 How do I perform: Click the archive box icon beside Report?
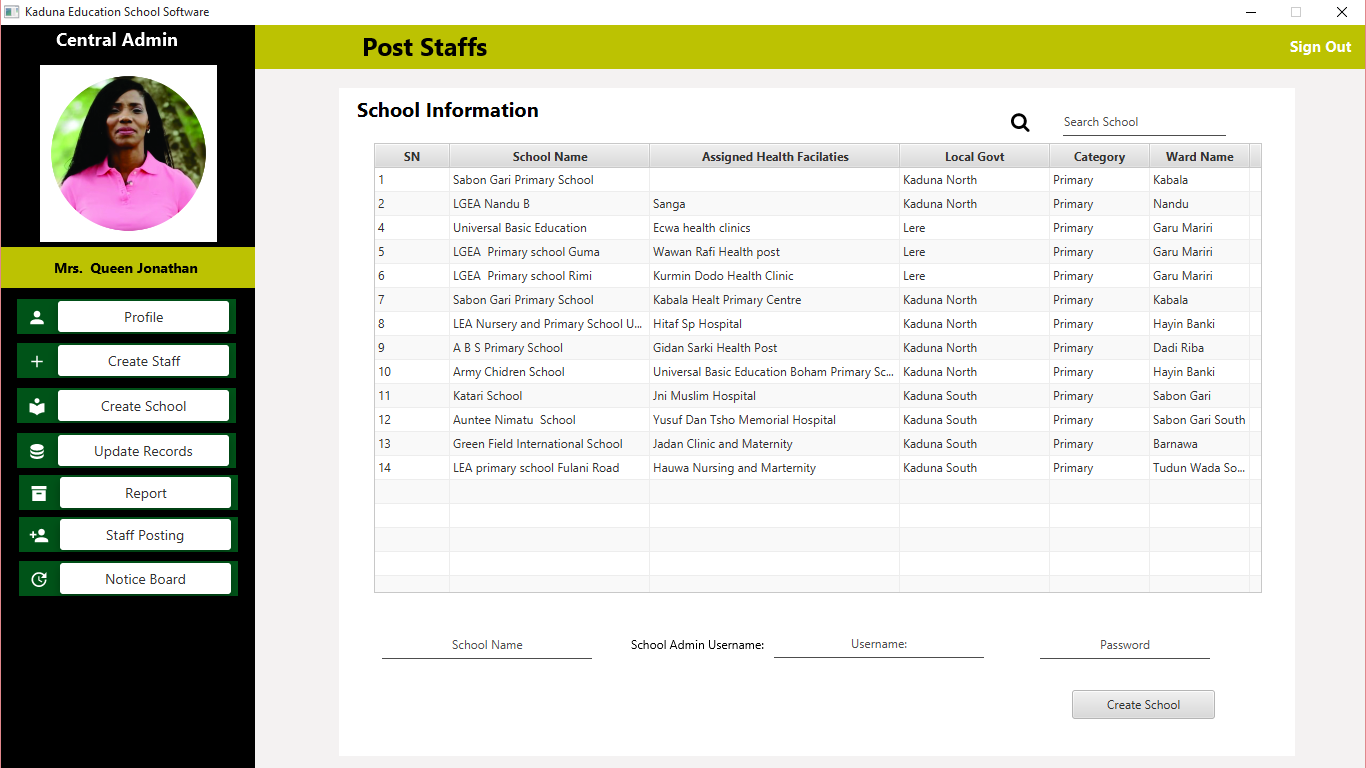coord(39,493)
